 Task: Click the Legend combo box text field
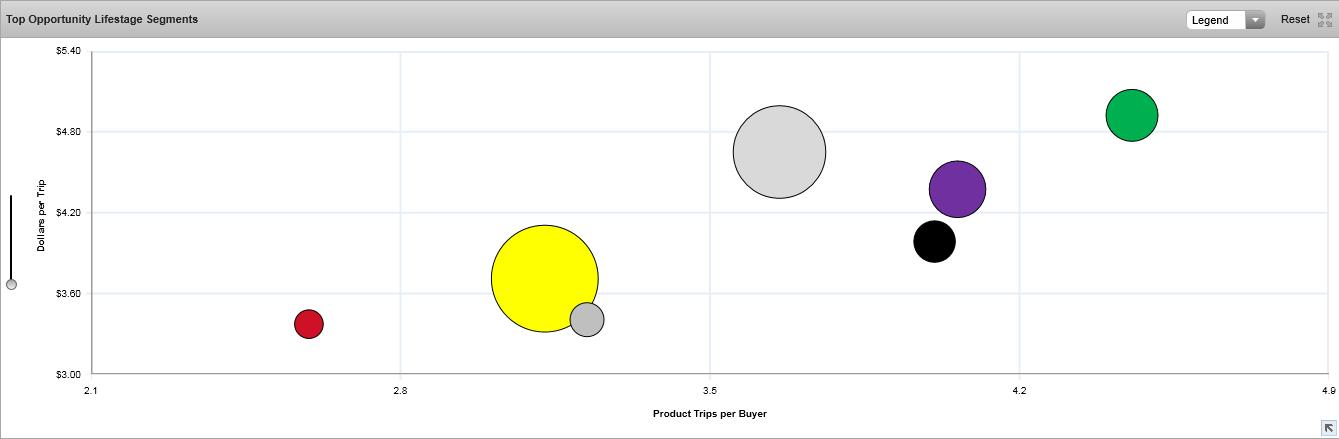click(x=1215, y=20)
